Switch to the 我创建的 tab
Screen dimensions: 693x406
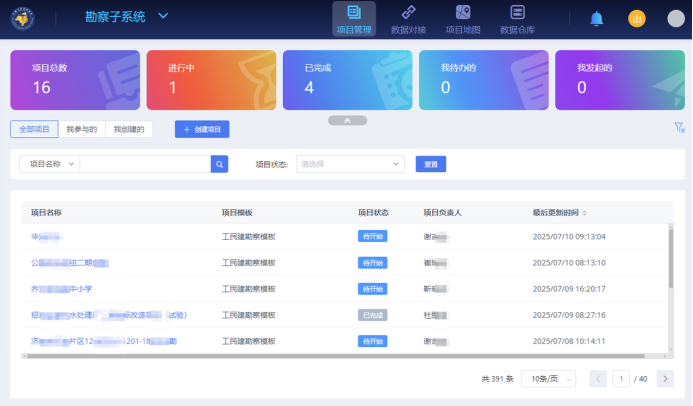(x=129, y=129)
